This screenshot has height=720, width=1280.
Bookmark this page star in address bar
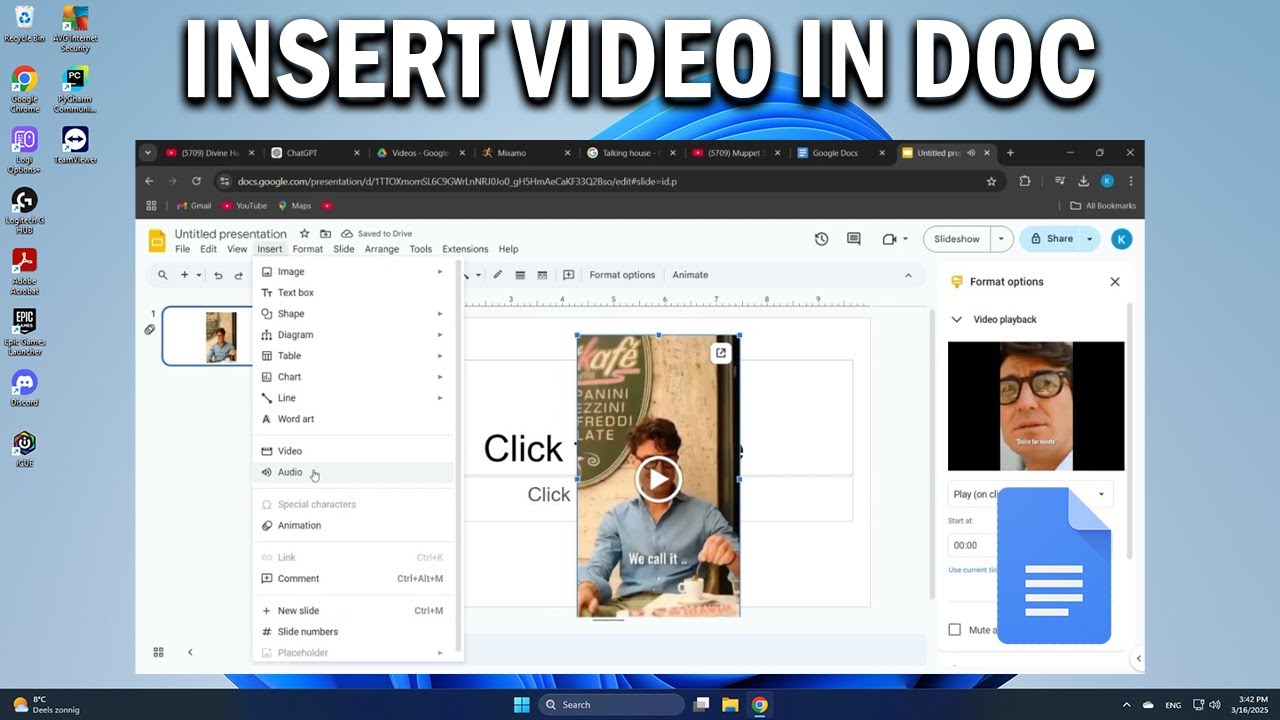[x=991, y=181]
